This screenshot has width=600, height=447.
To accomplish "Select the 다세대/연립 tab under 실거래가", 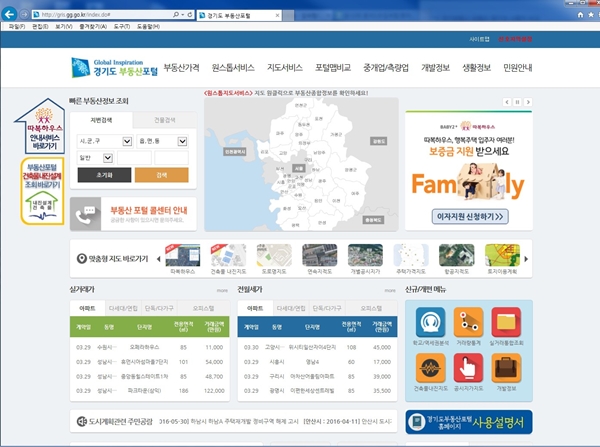I will tap(123, 308).
